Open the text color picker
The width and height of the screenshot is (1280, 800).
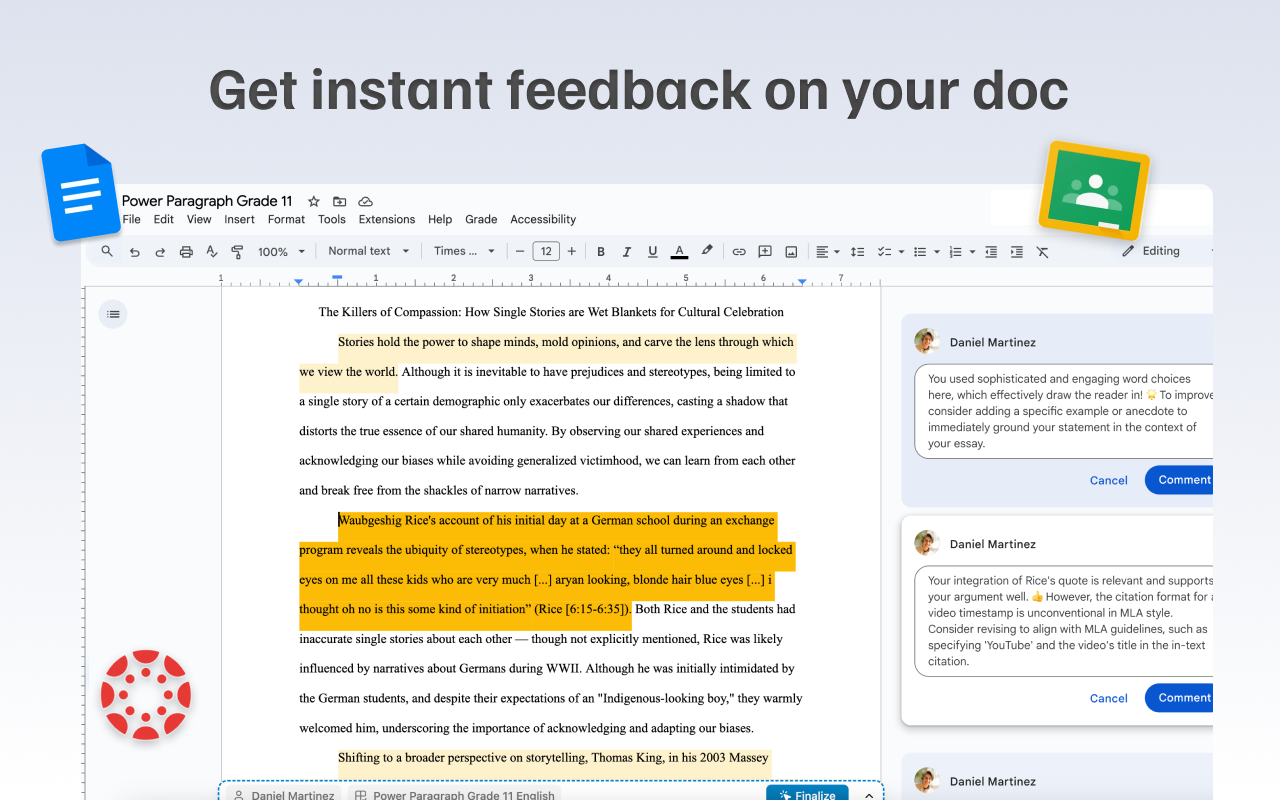coord(679,251)
